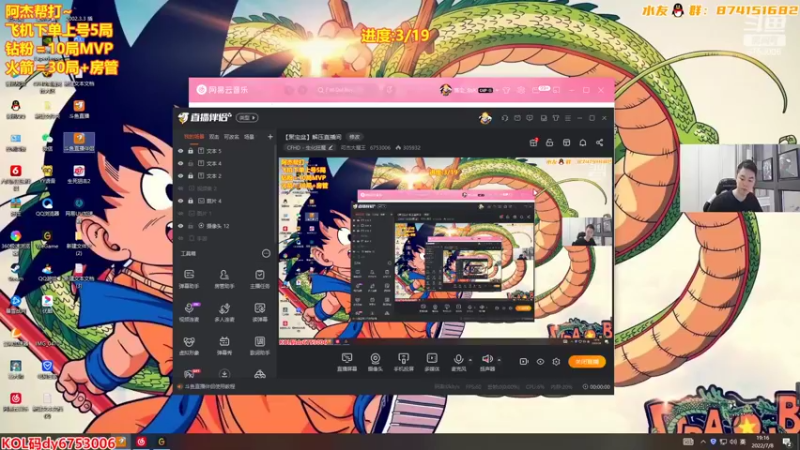Click the 修改 button beside the room title
This screenshot has width=800, height=450.
354,137
